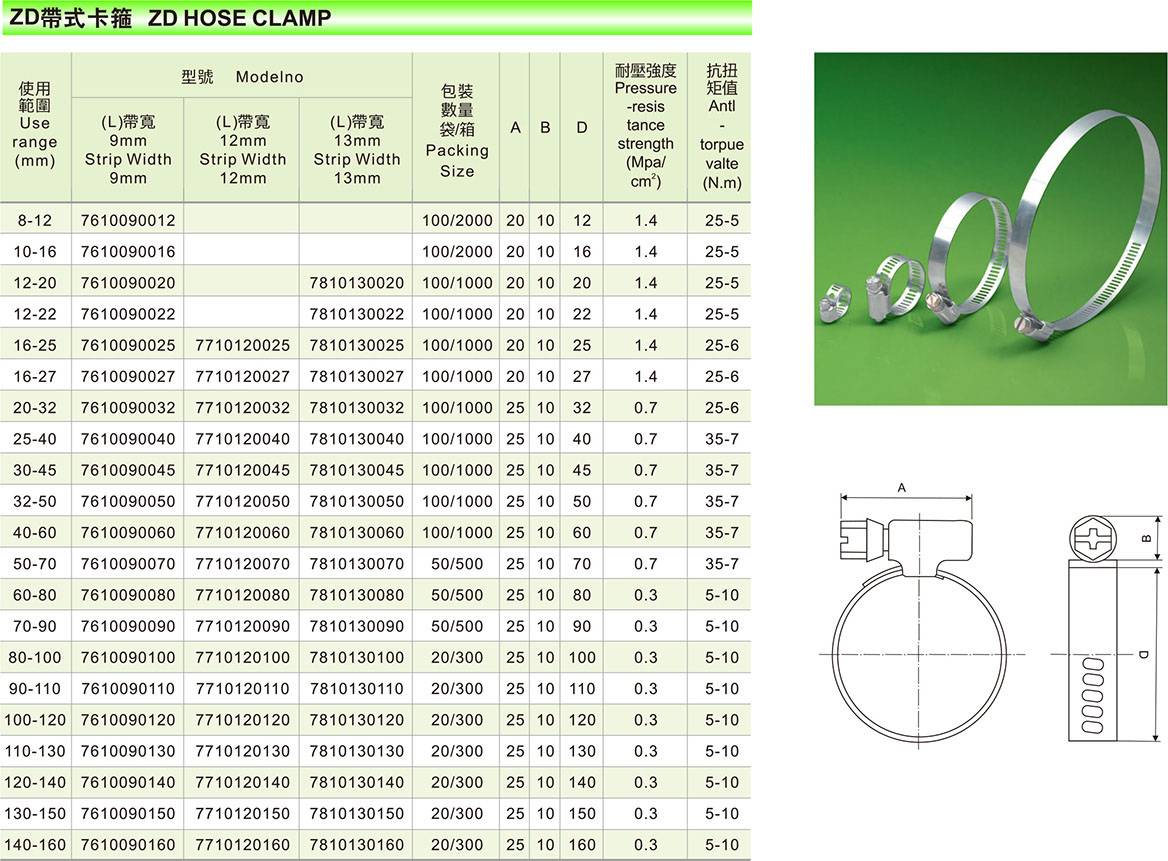1168x861 pixels.
Task: Select the dimension A label in the diagram
Action: click(902, 488)
